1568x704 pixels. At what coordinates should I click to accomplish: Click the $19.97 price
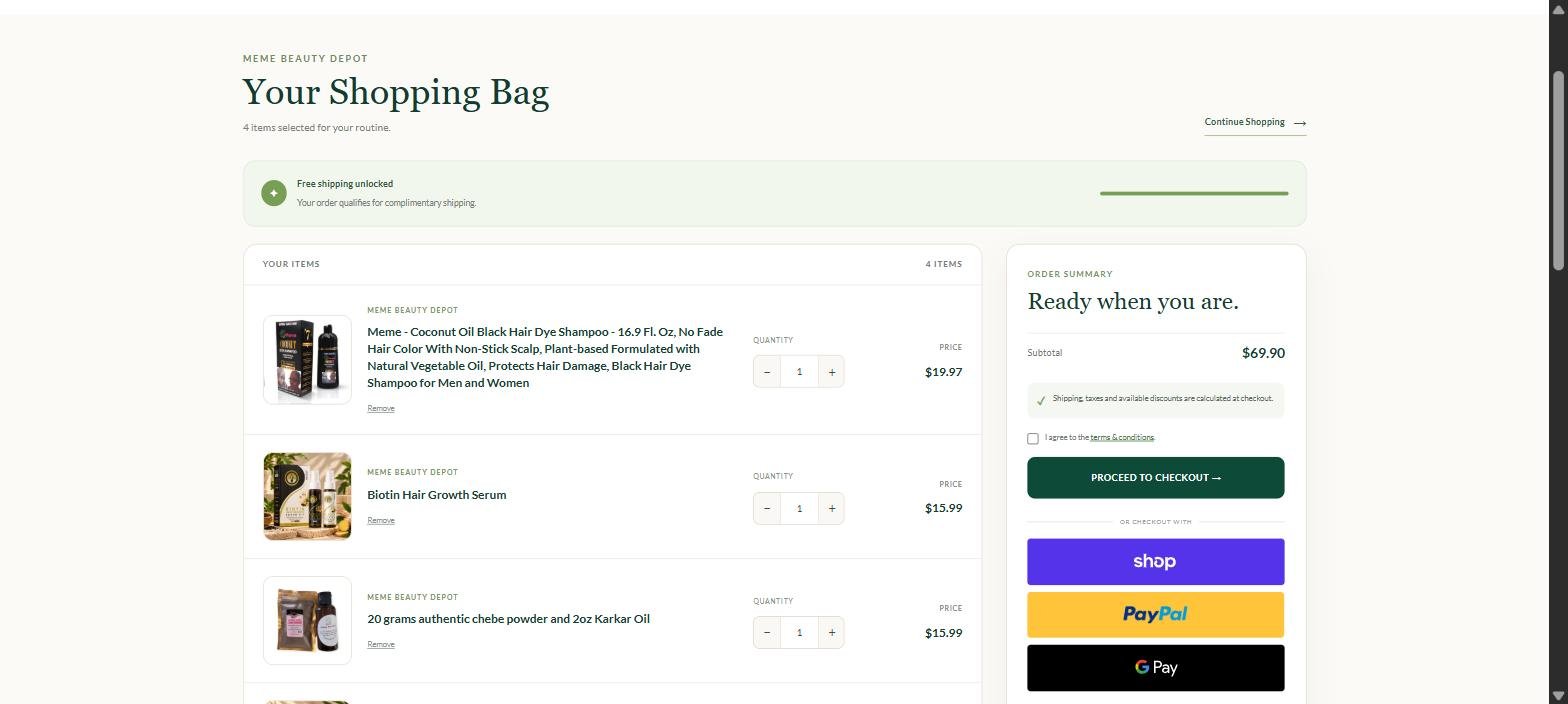(x=944, y=372)
